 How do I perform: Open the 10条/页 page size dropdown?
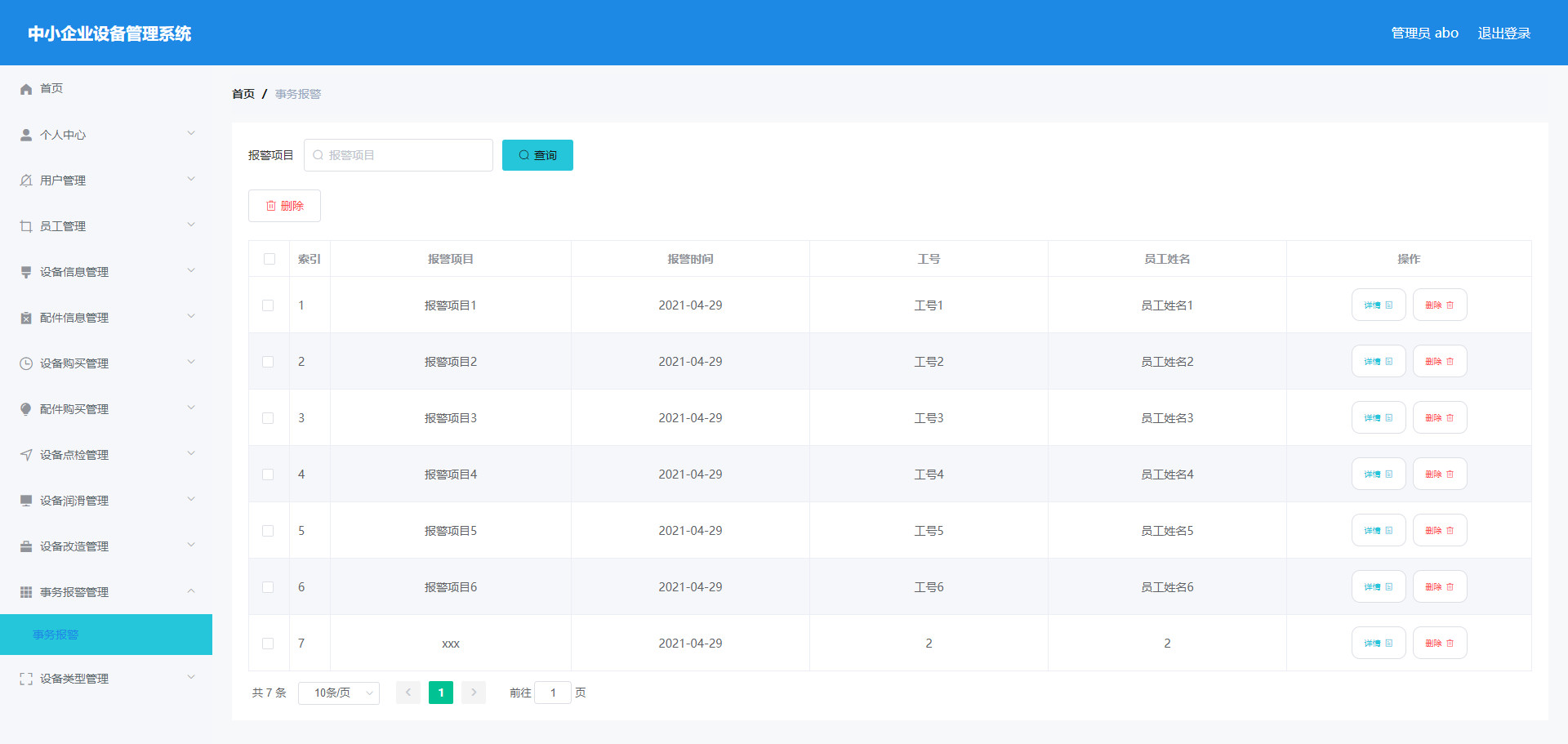tap(339, 693)
